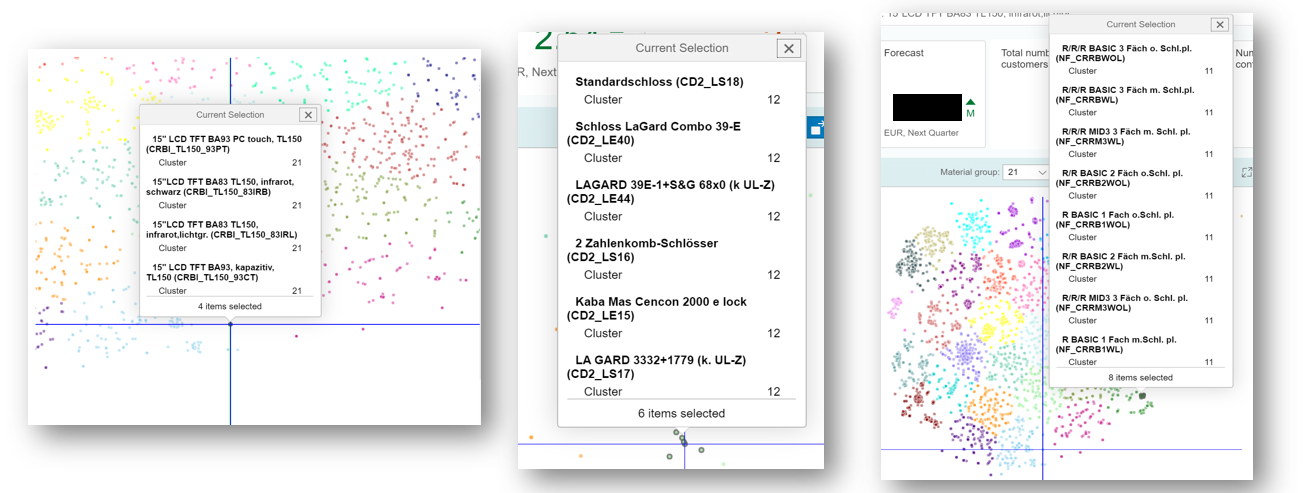Screen dimensions: 1303x493
Task: Close the popup showing 4 items selected
Action: tap(307, 115)
